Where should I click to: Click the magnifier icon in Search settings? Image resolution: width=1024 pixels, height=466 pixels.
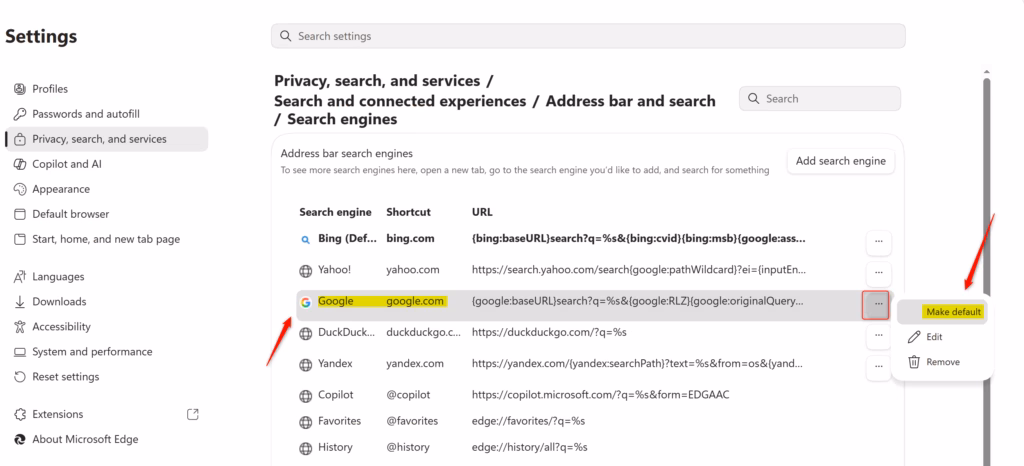[x=285, y=36]
